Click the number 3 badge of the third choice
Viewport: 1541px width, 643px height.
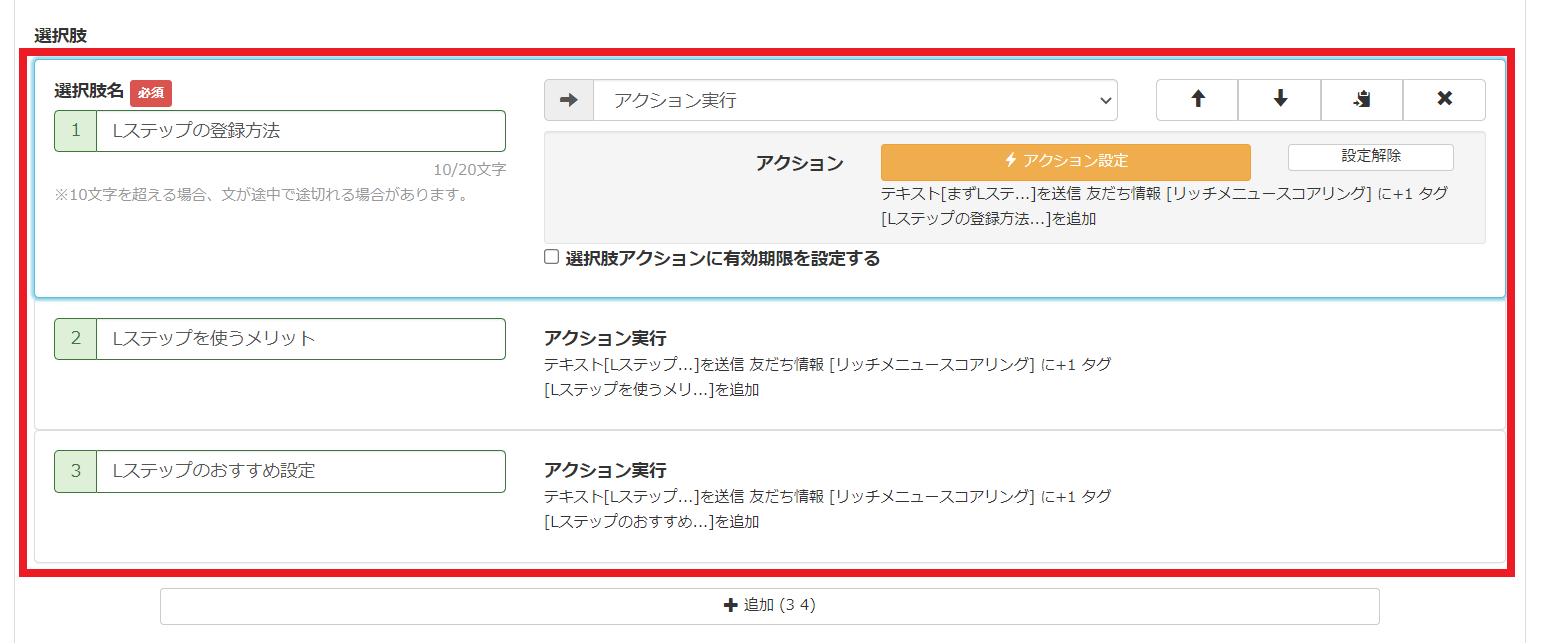click(x=76, y=471)
